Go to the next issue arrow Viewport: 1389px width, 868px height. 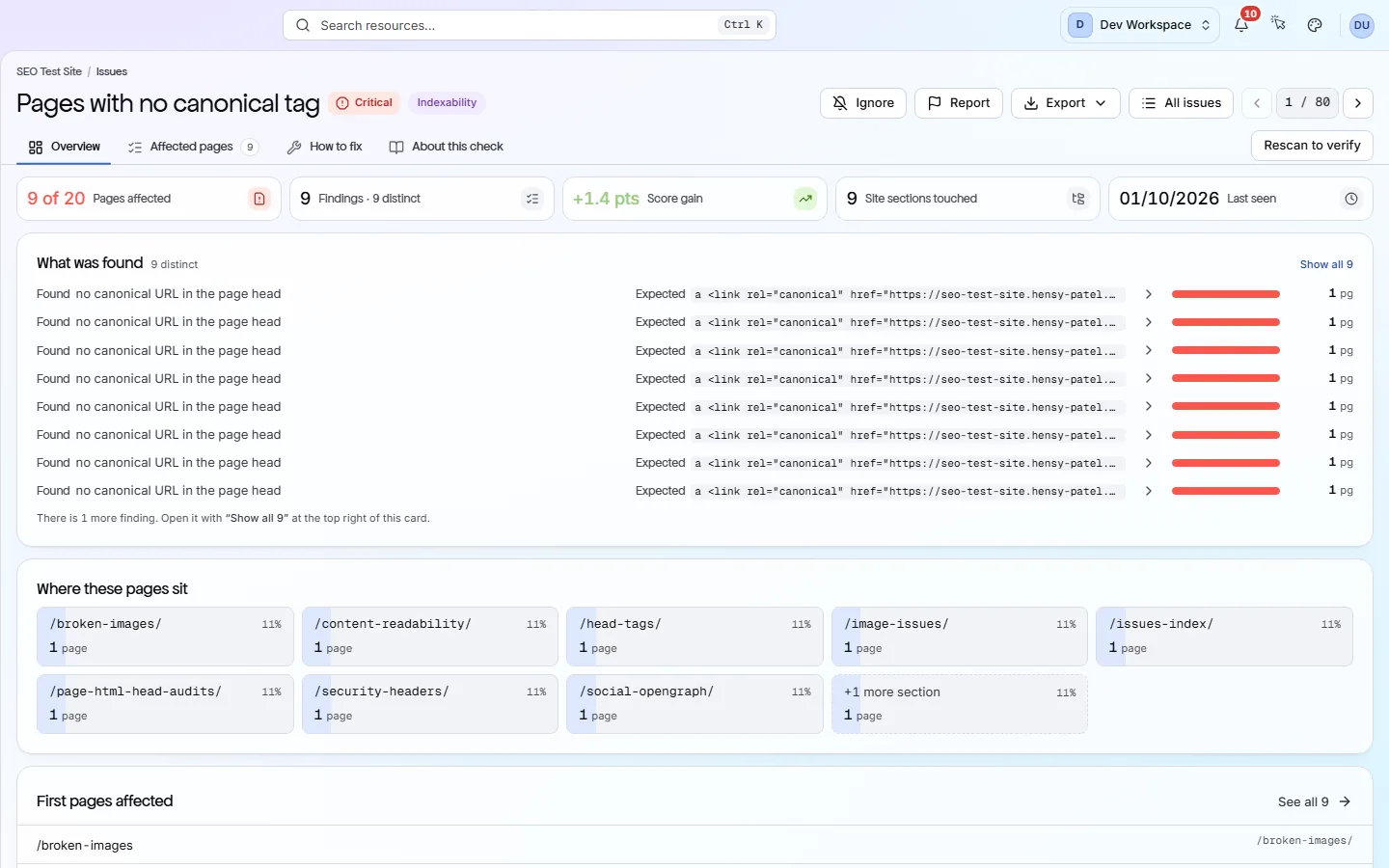pyautogui.click(x=1358, y=103)
